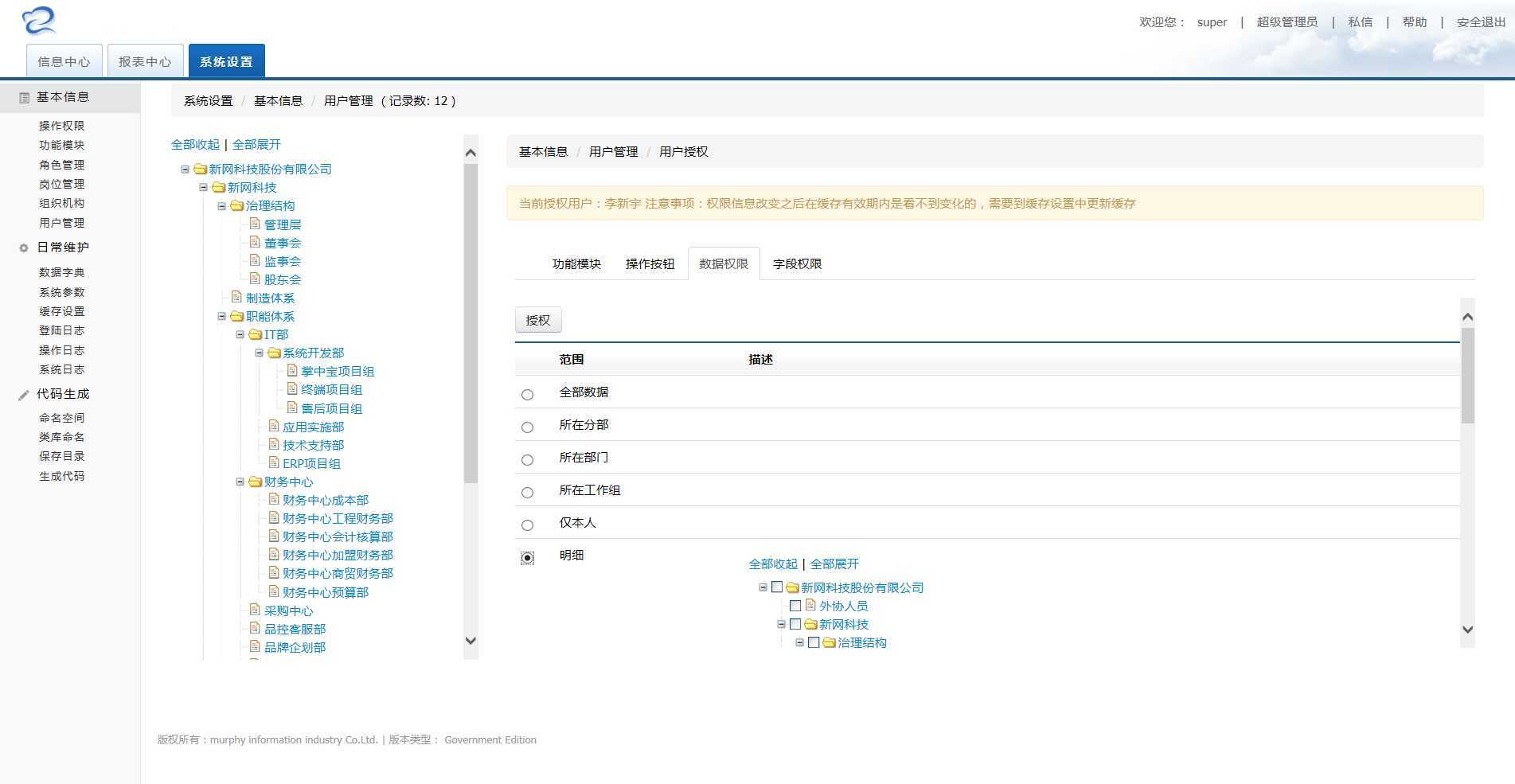Click document icon beside 终端项目组

[292, 388]
